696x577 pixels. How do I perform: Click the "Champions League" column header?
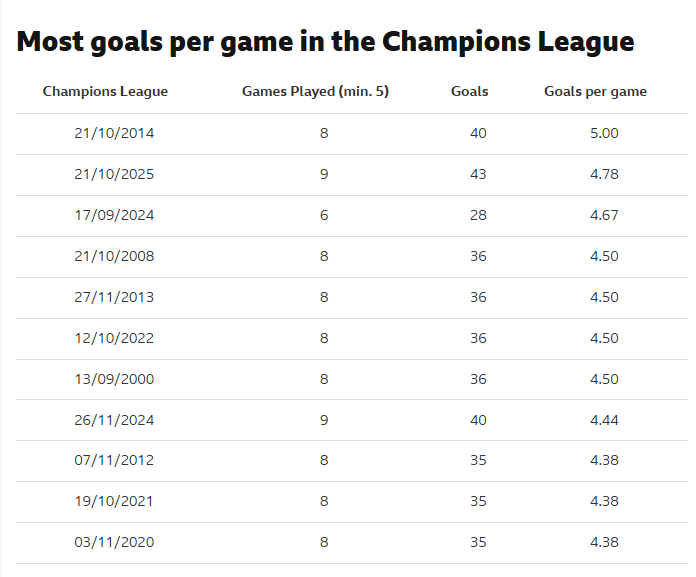pyautogui.click(x=105, y=91)
